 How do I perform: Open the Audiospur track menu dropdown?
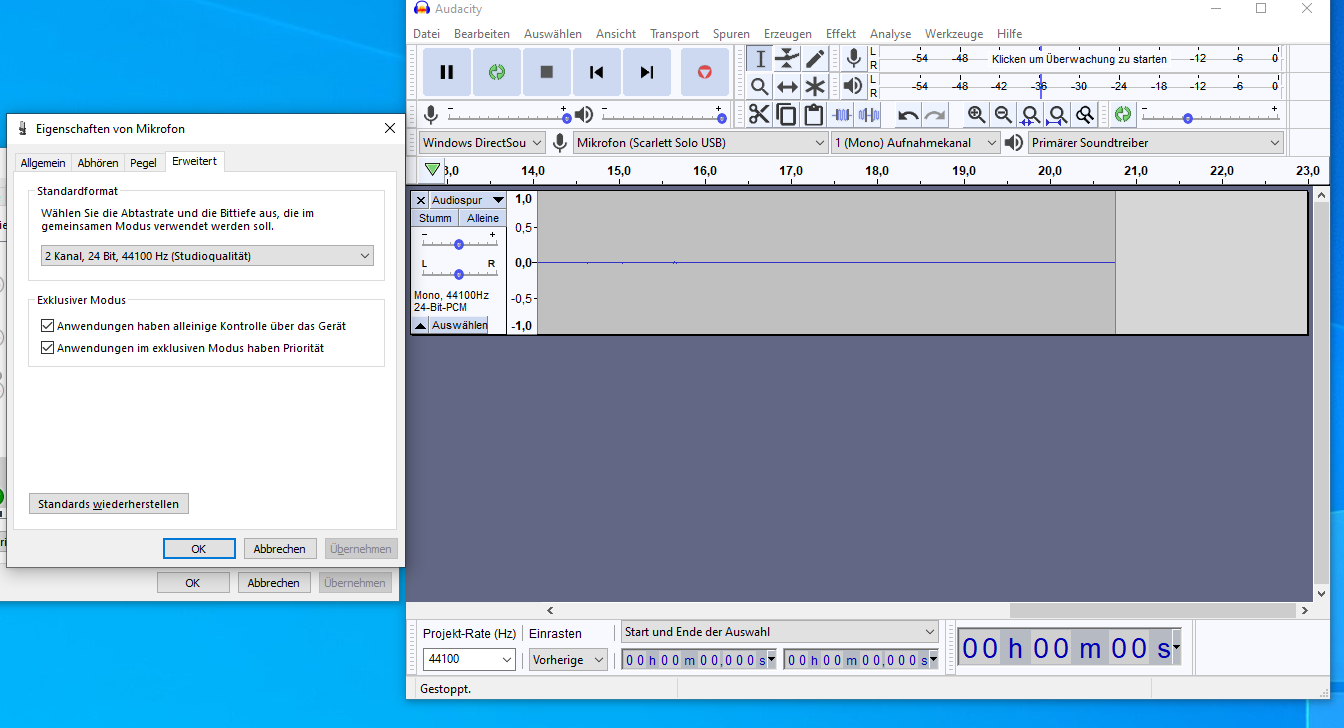(x=468, y=200)
